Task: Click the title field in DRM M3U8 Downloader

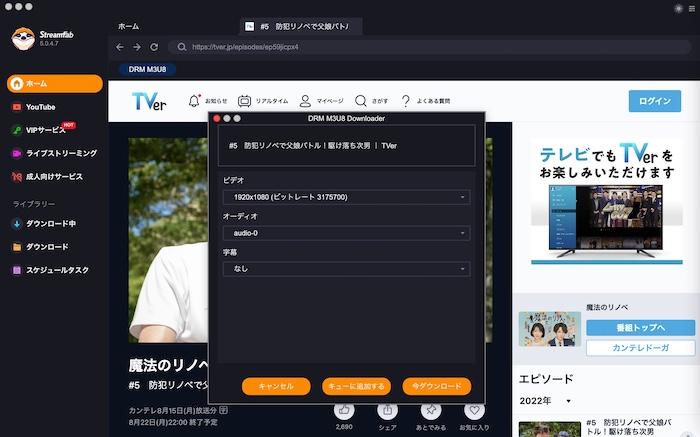Action: coord(346,146)
